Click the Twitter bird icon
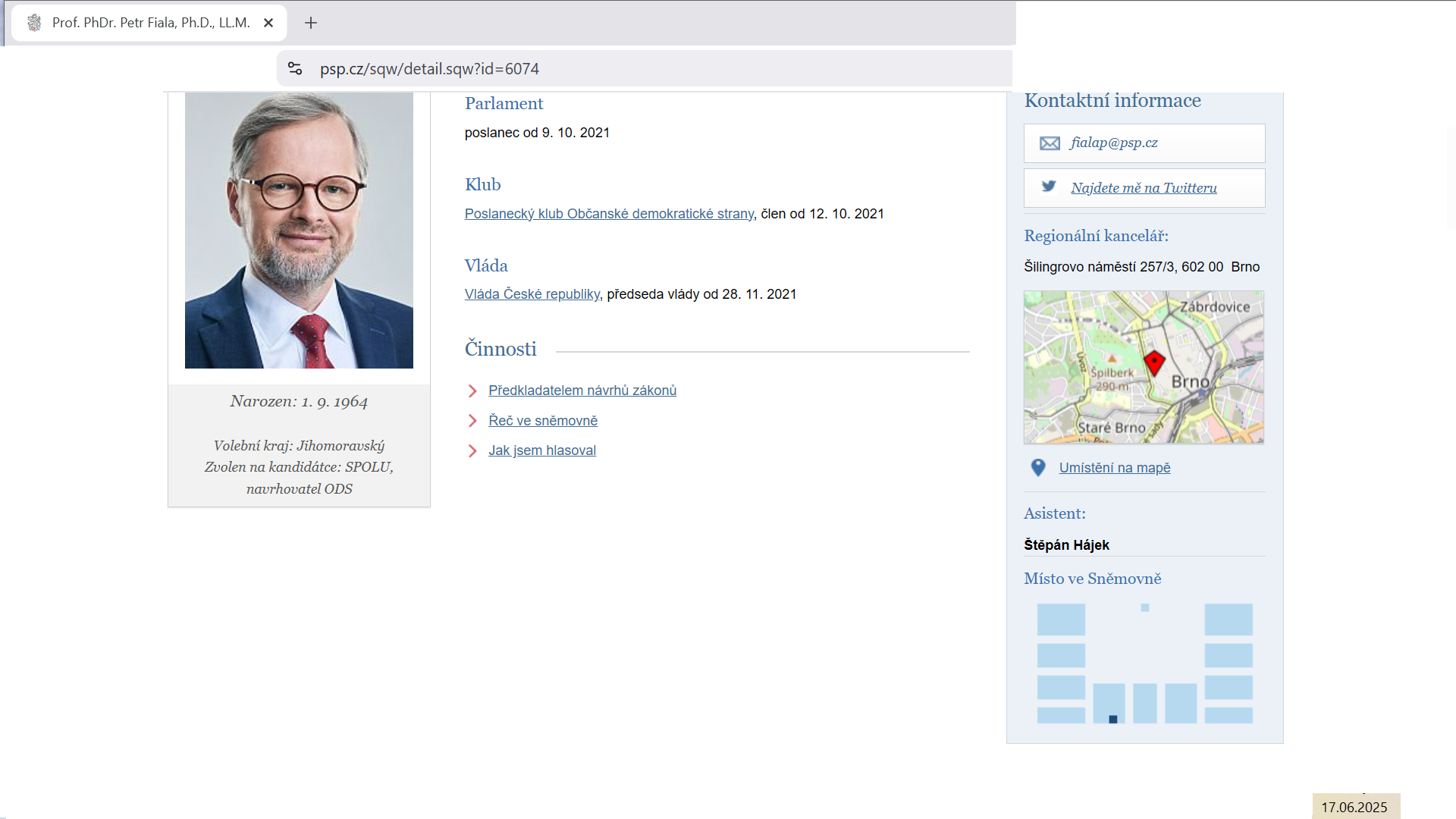The image size is (1456, 819). pyautogui.click(x=1049, y=187)
